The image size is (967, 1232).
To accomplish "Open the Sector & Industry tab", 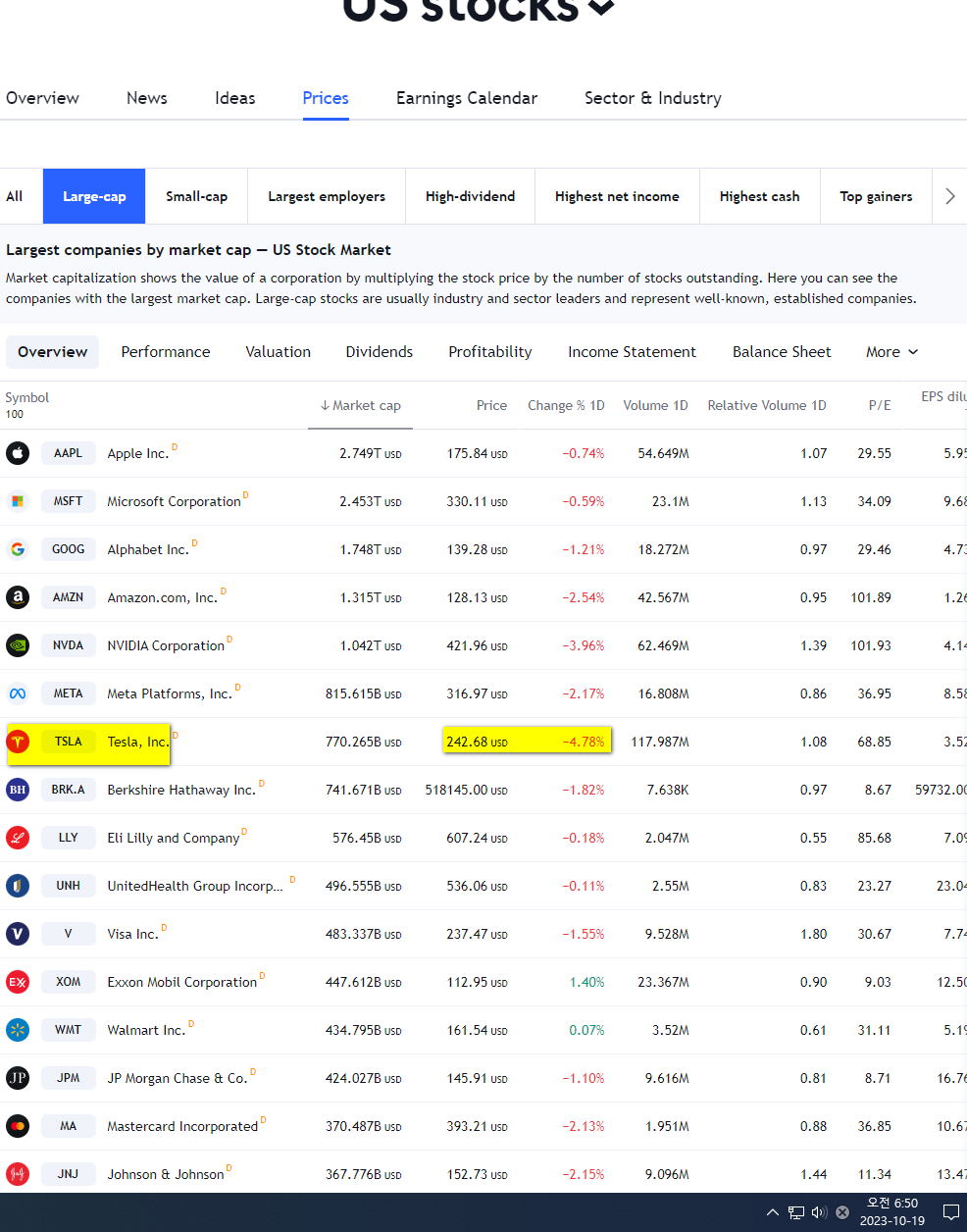I will 653,98.
